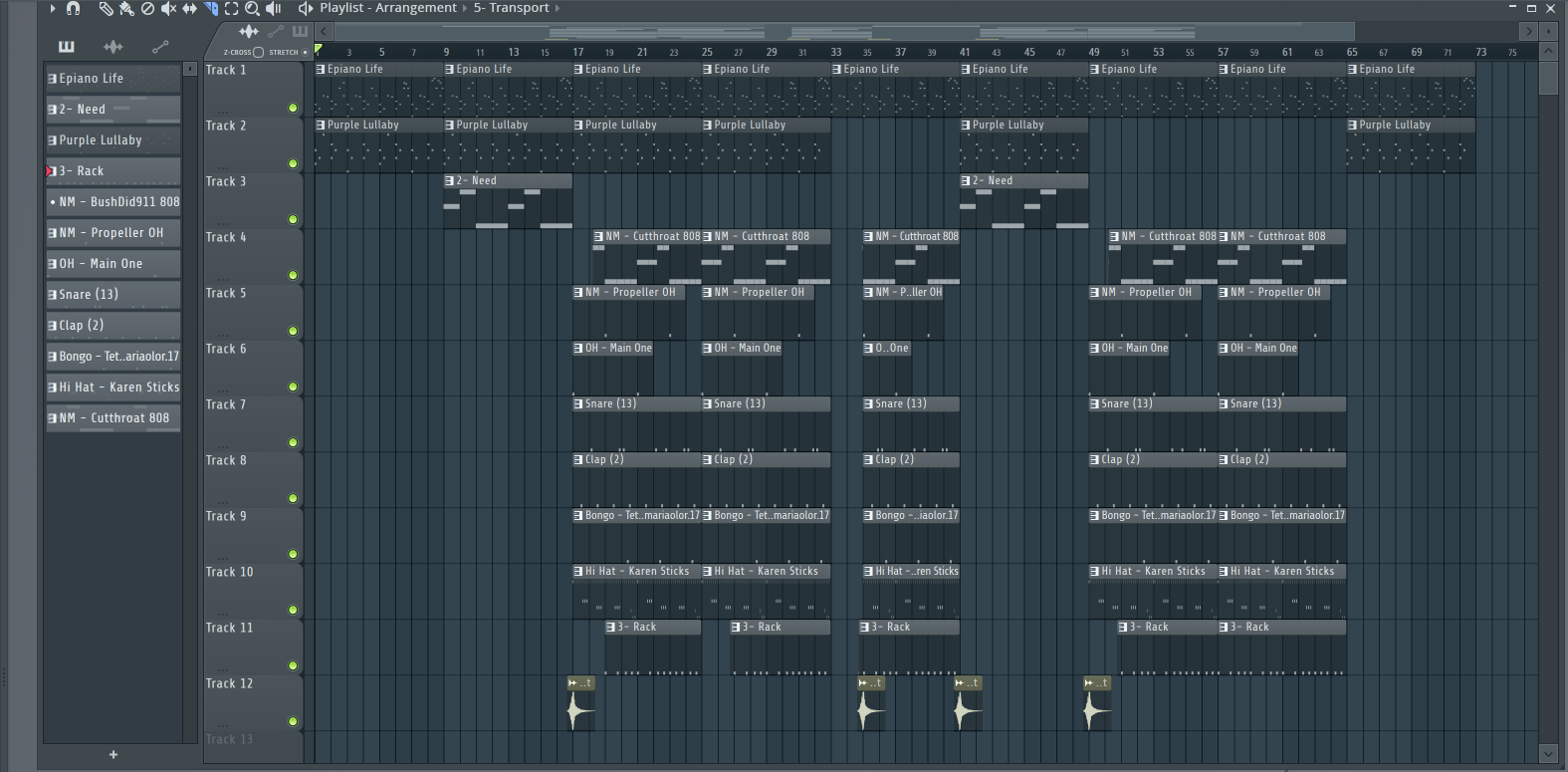Select NM - BushDid911 808 in picker
The image size is (1568, 772).
tap(113, 201)
